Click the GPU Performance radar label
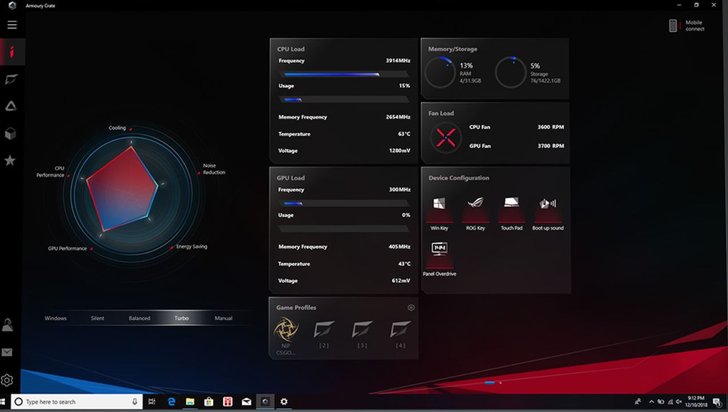Image resolution: width=728 pixels, height=412 pixels. 67,249
